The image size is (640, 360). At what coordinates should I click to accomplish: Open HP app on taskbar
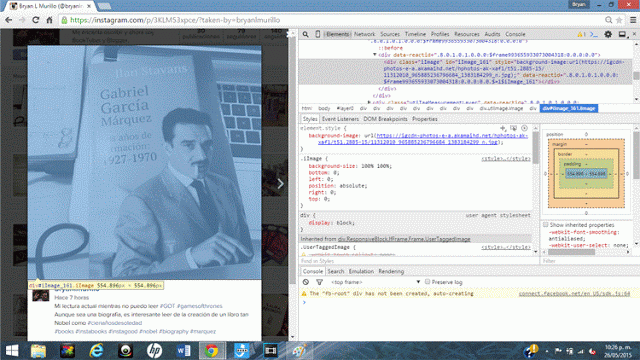click(x=154, y=351)
